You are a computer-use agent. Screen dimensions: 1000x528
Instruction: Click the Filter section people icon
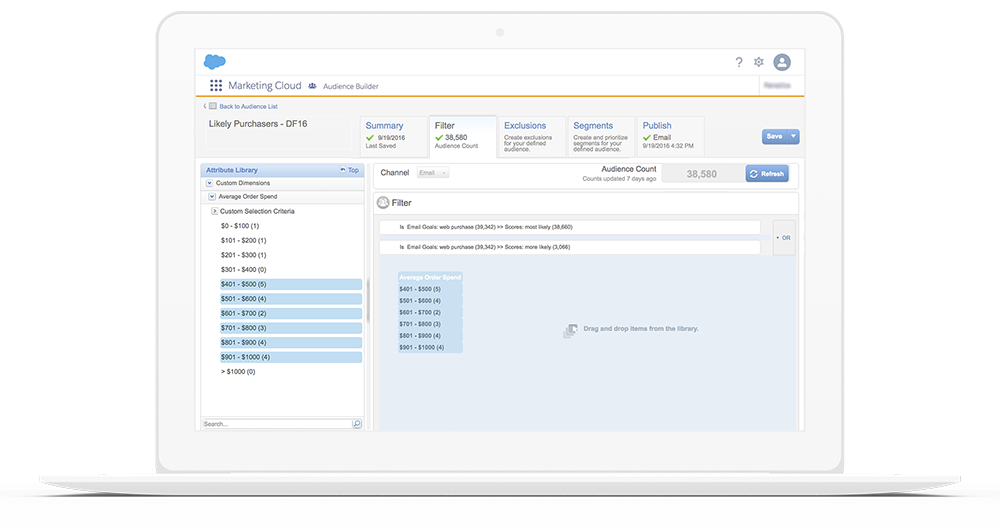[x=383, y=202]
